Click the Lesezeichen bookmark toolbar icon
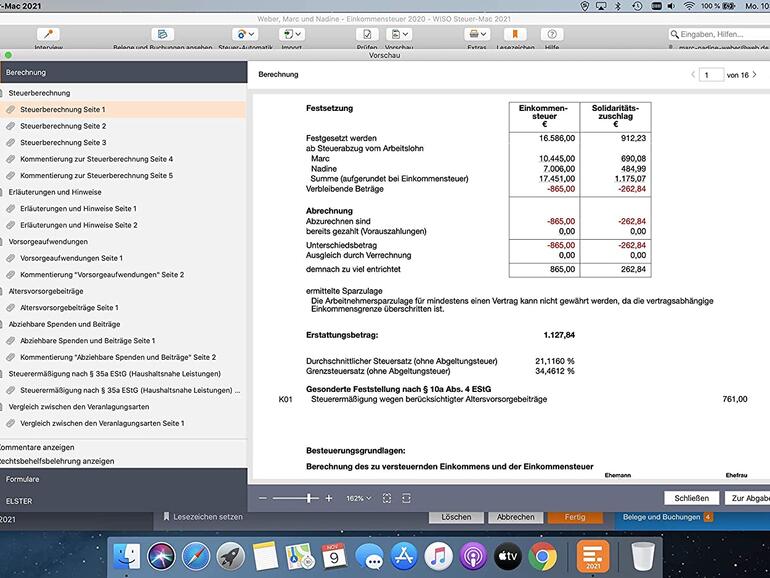The width and height of the screenshot is (770, 578). pos(515,34)
